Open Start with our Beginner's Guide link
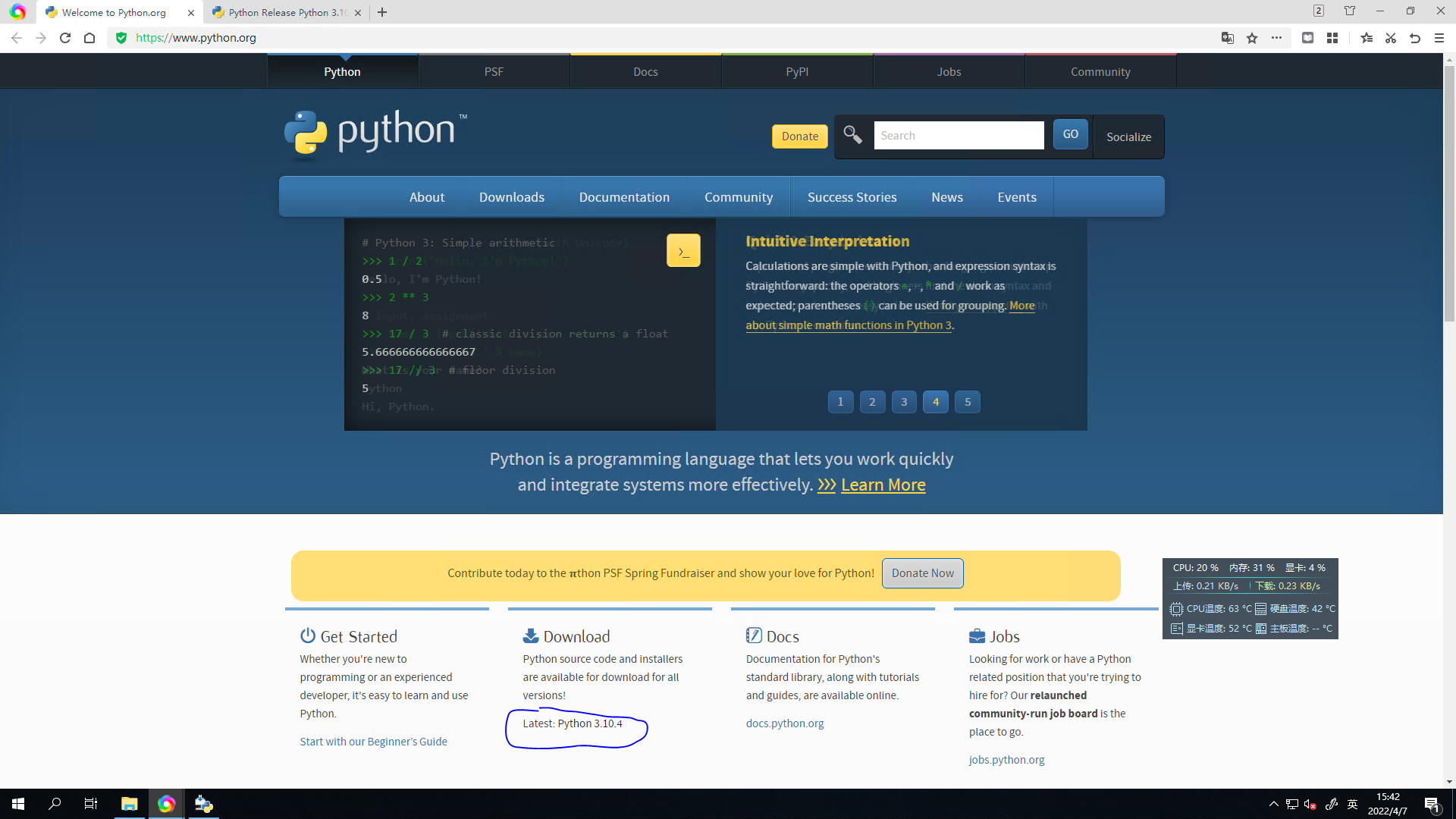Viewport: 1456px width, 819px height. click(x=373, y=742)
